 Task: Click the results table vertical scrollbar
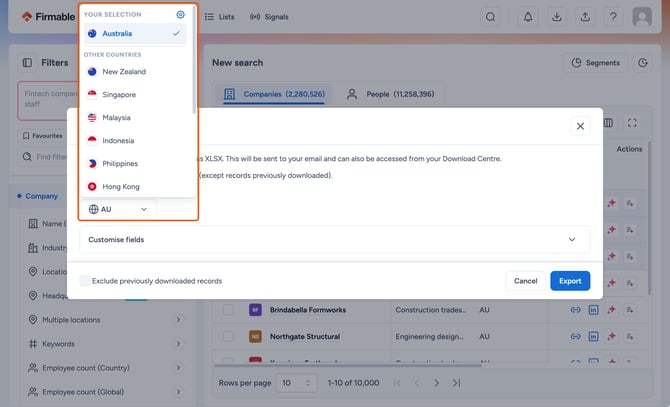coord(649,219)
